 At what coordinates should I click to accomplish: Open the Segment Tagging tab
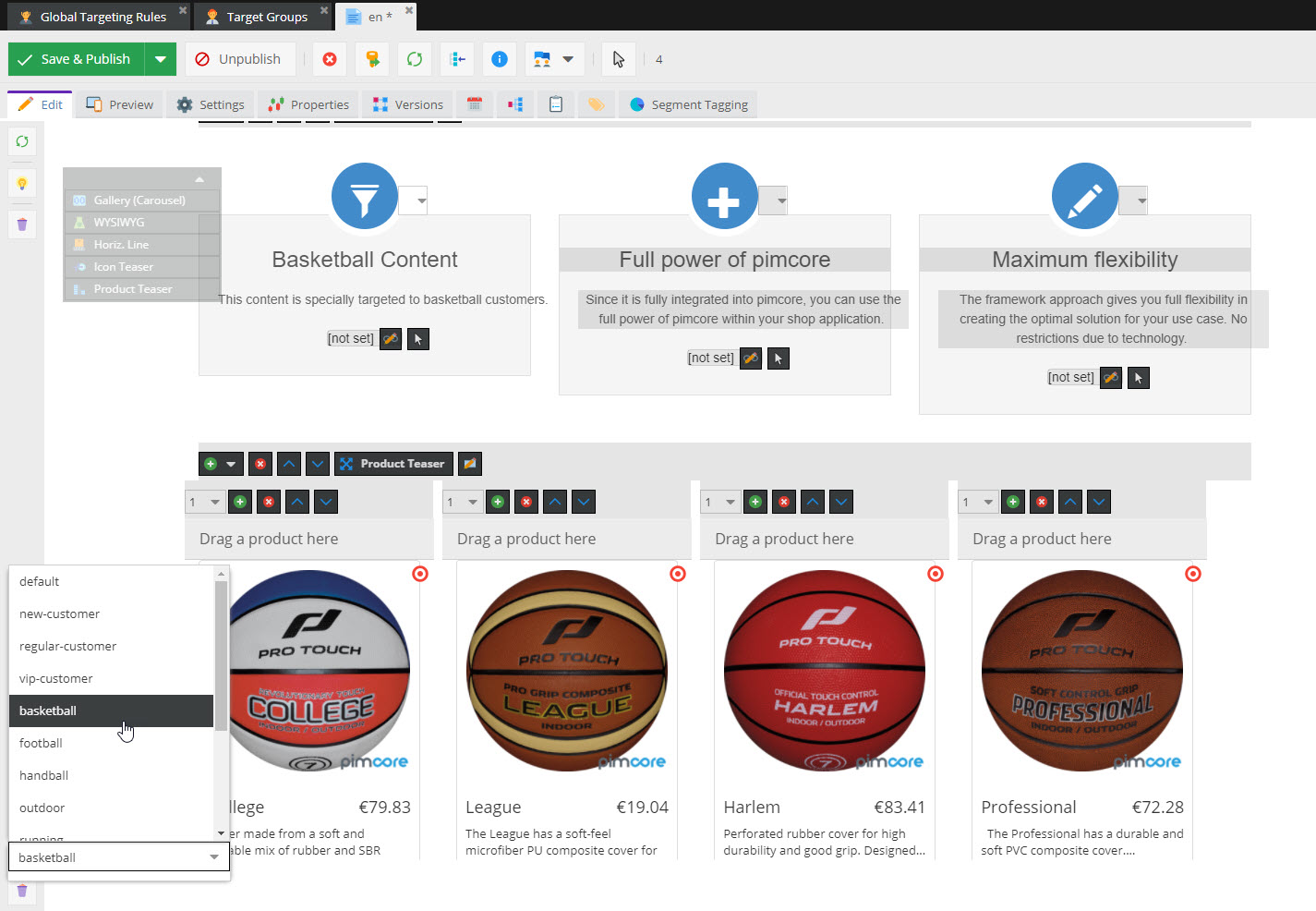coord(689,104)
